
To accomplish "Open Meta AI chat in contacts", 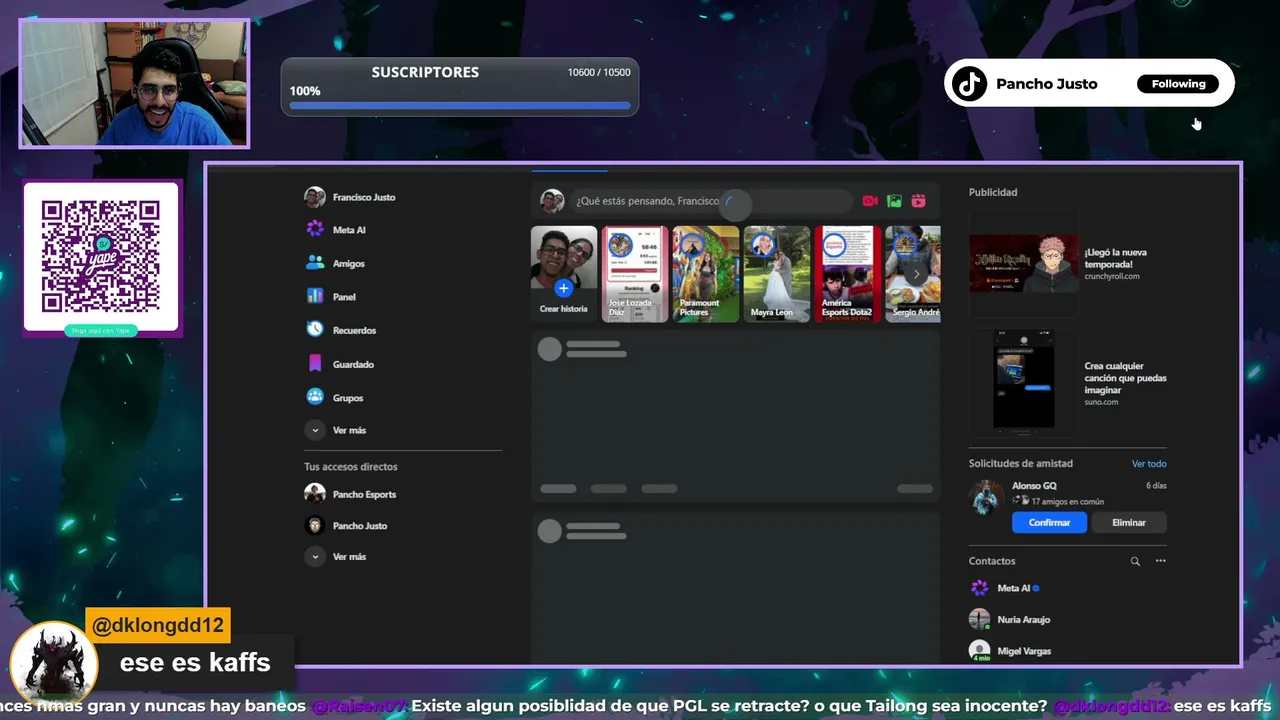I will (1005, 588).
